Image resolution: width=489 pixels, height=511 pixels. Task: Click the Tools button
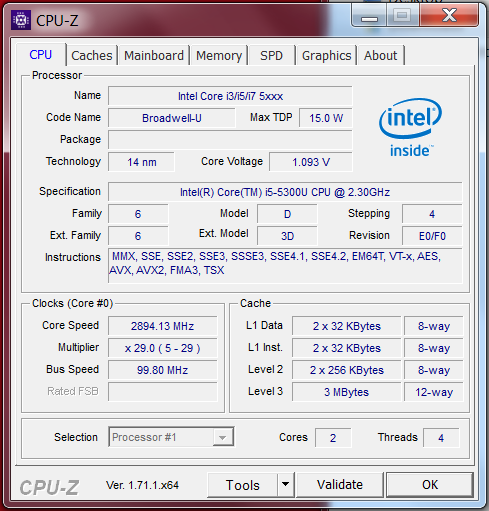click(x=242, y=485)
